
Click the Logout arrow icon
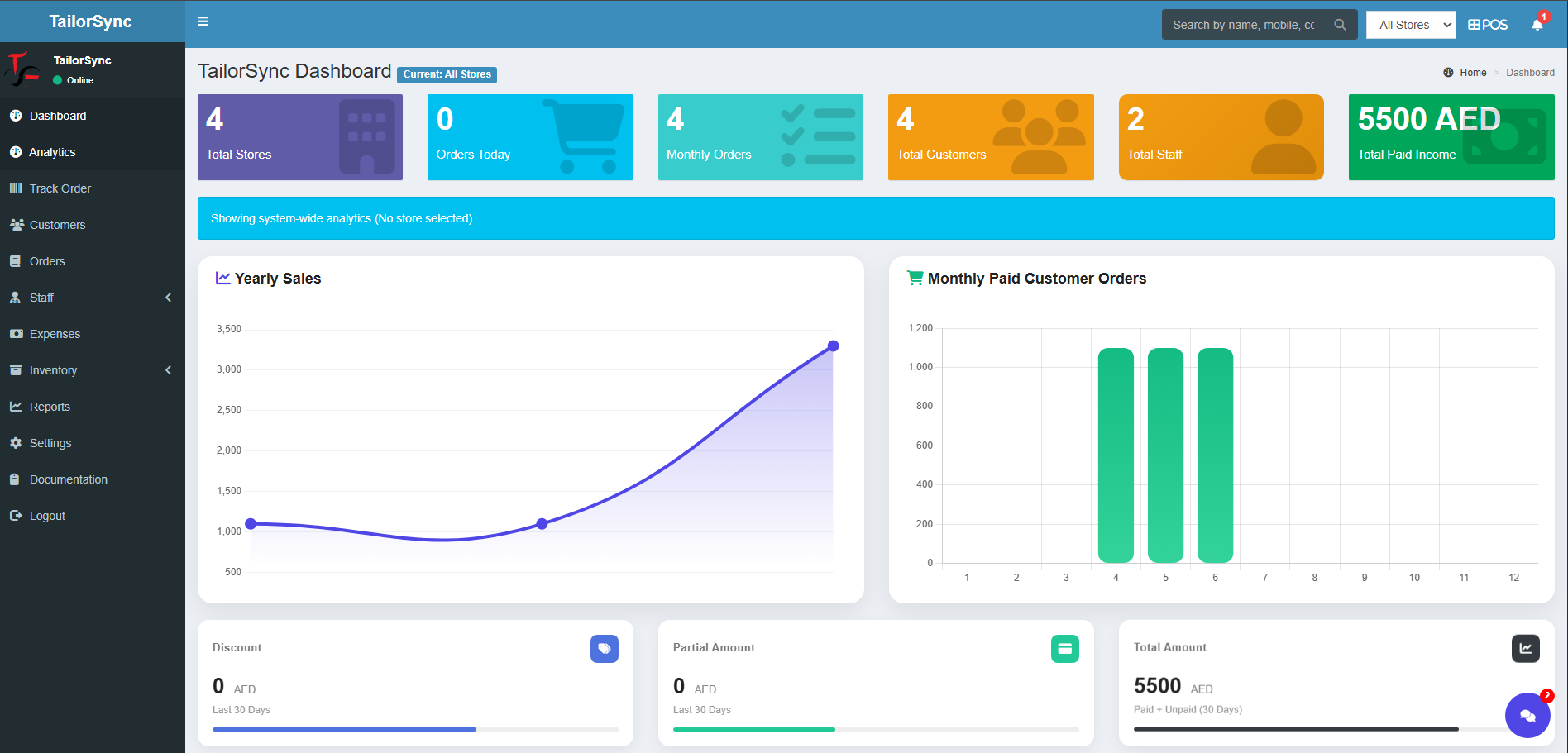click(x=16, y=516)
